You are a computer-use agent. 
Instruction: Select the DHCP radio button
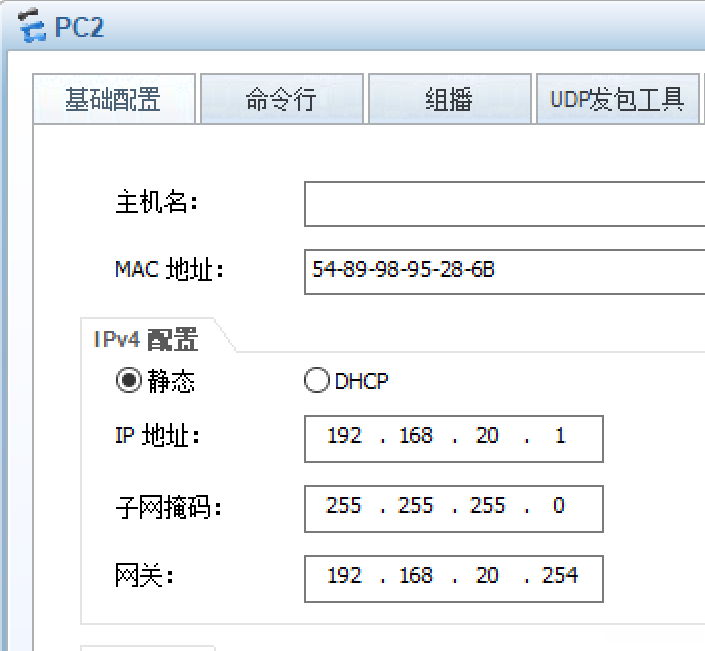click(317, 380)
